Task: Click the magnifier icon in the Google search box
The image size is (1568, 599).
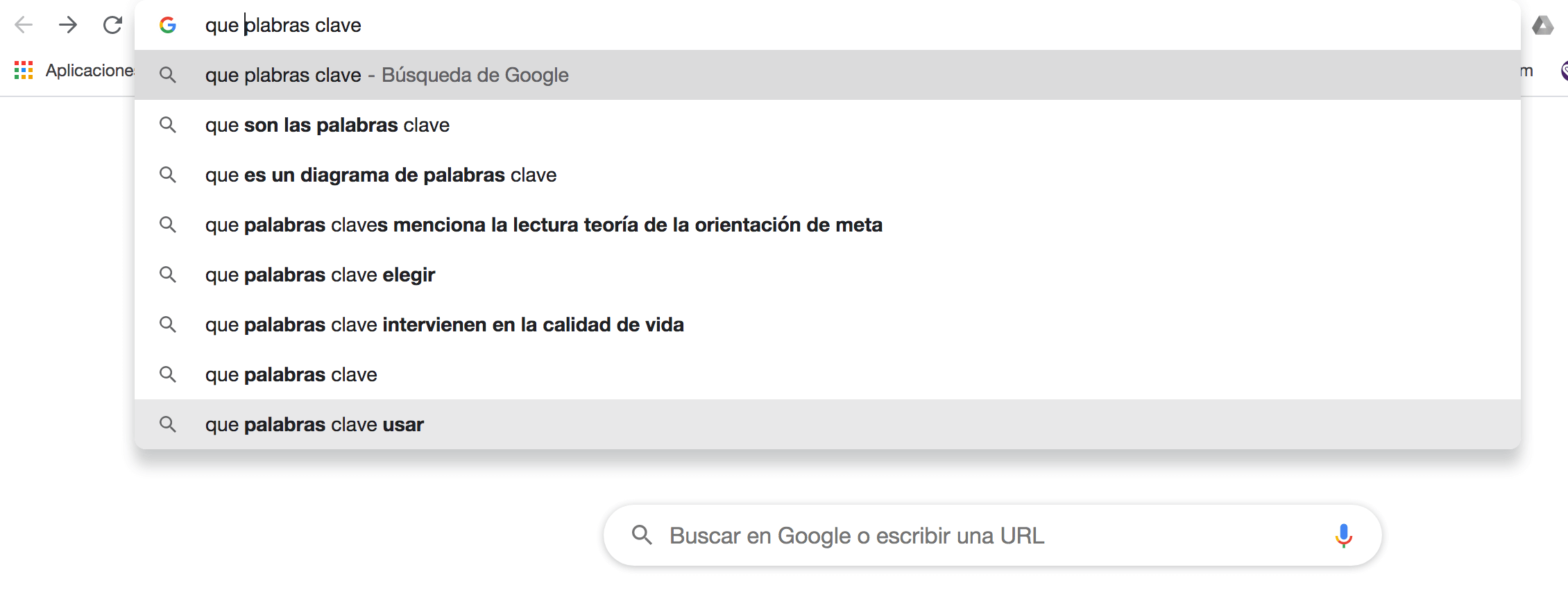Action: click(x=642, y=535)
